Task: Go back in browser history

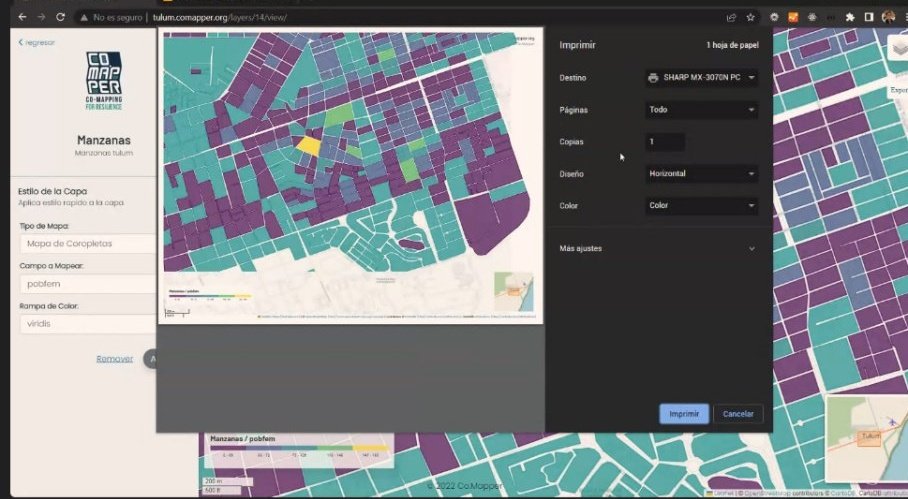Action: pos(22,17)
